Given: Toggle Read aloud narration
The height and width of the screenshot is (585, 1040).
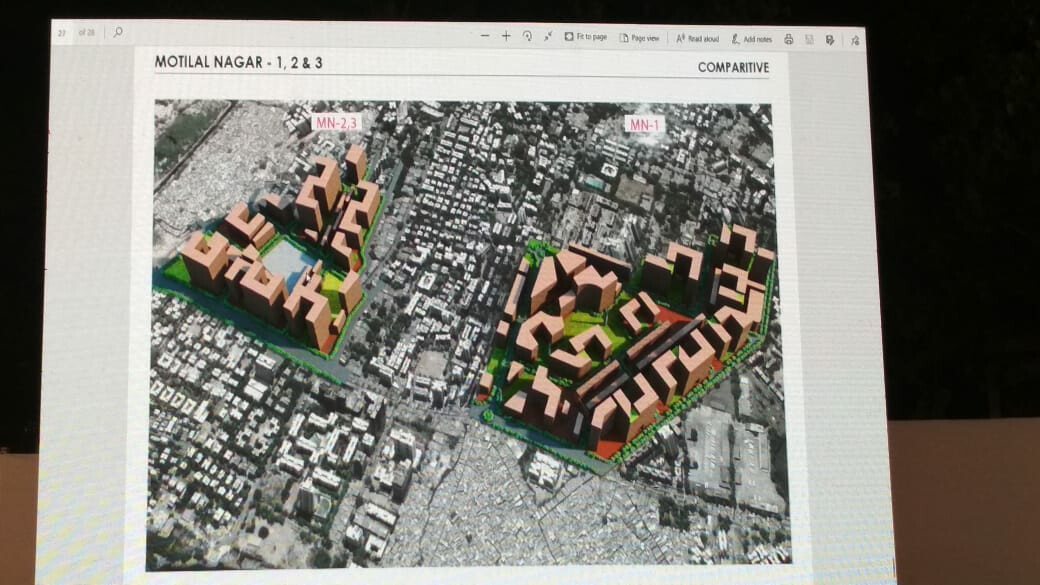Looking at the screenshot, I should (698, 38).
